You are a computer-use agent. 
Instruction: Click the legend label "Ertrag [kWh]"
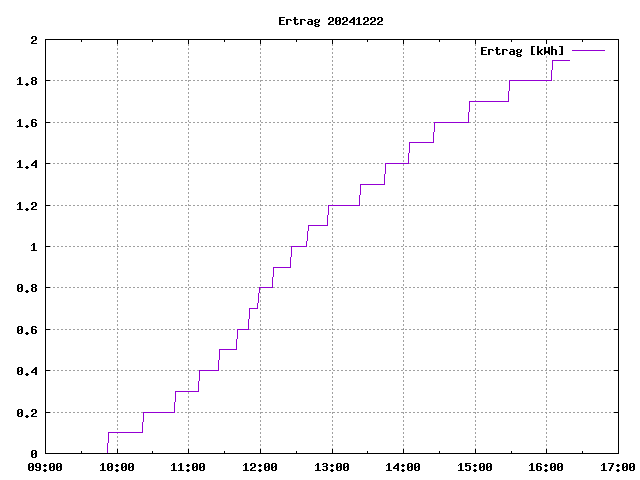522,50
